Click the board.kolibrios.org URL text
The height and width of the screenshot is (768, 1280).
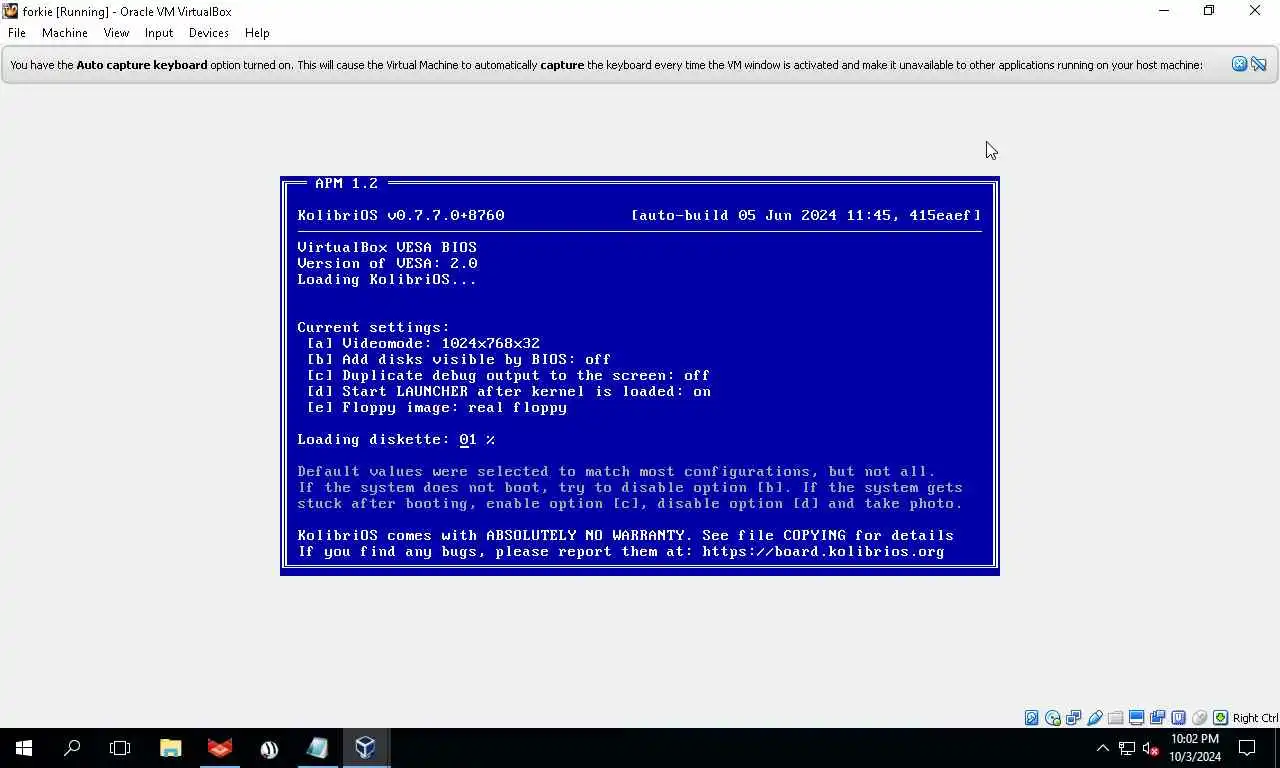coord(823,551)
